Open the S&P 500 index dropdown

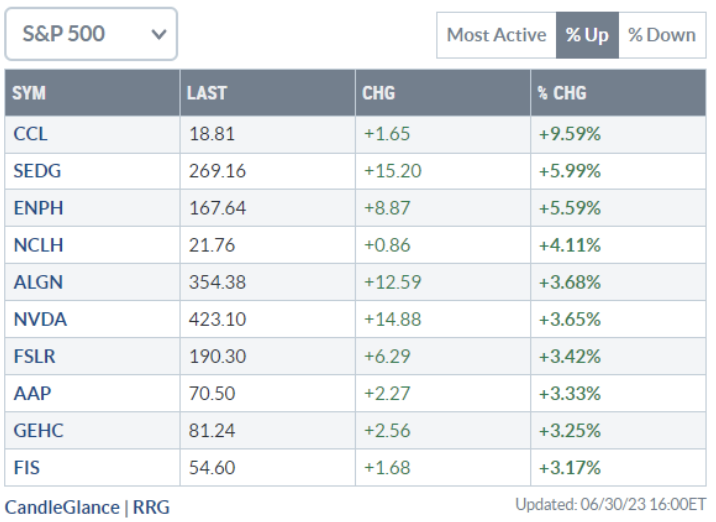click(91, 34)
